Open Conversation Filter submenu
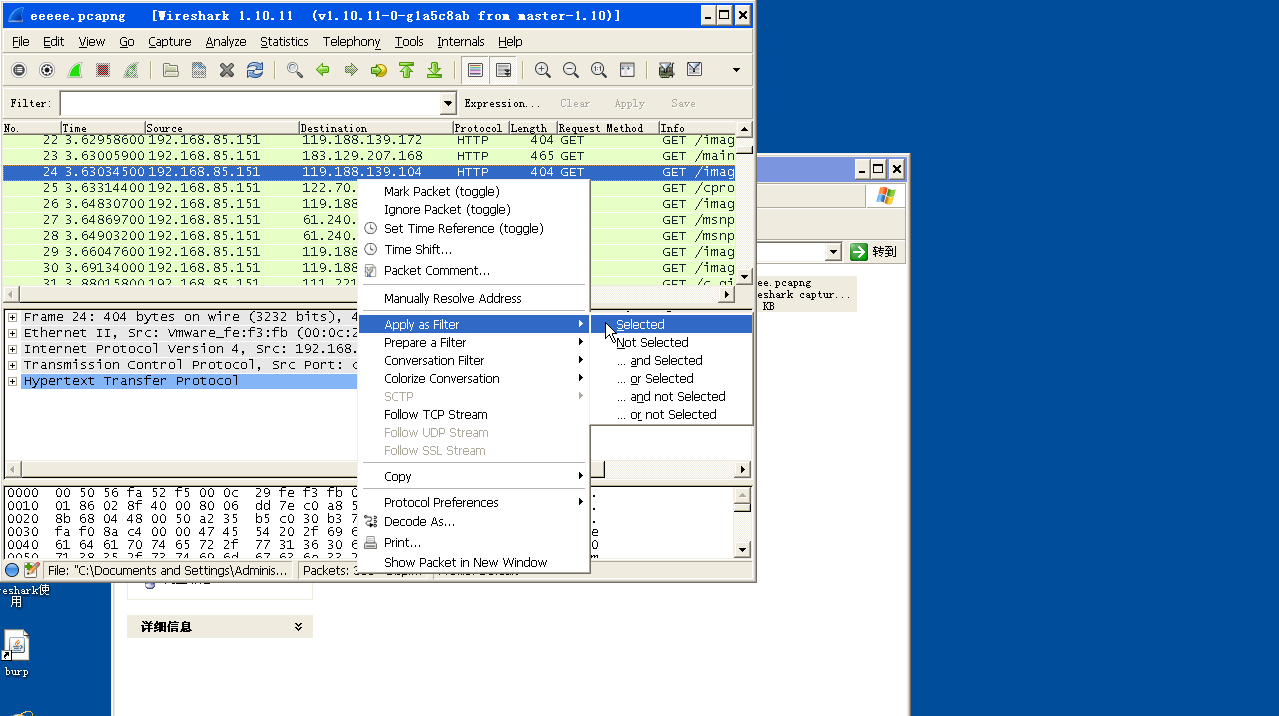1279x716 pixels. click(x=473, y=361)
